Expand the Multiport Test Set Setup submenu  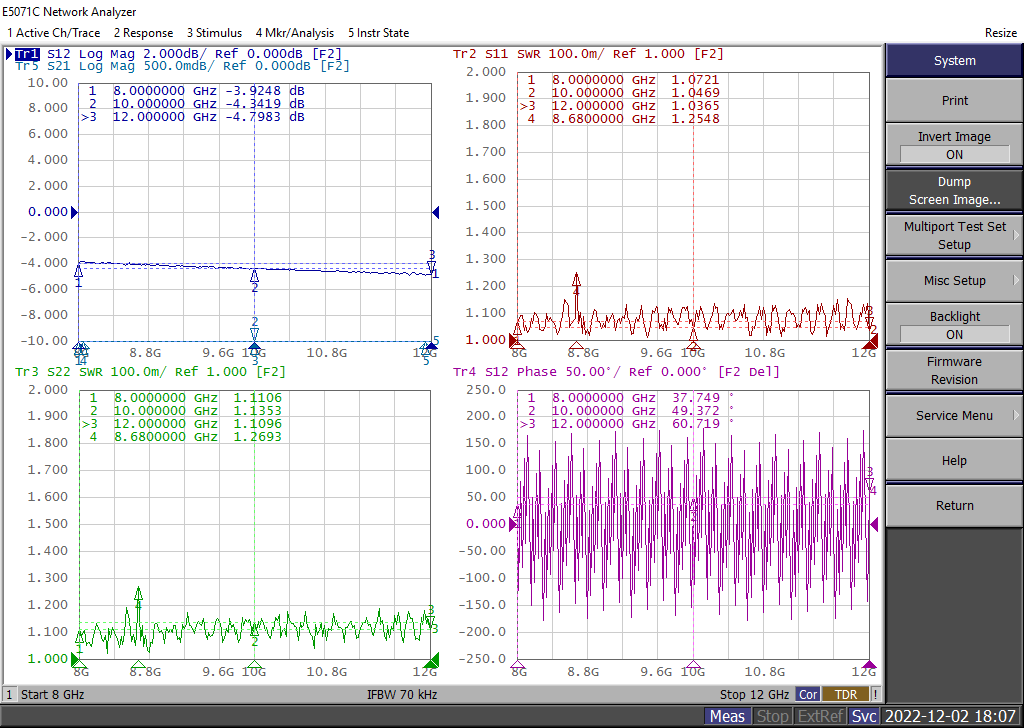coord(954,236)
